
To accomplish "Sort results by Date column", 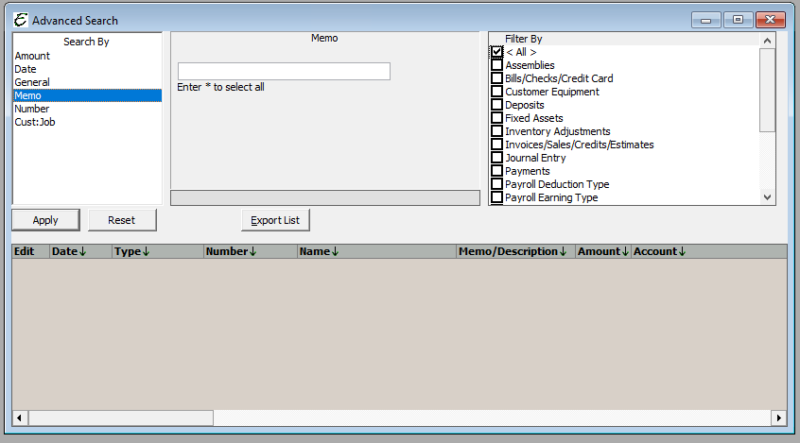I will 69,252.
